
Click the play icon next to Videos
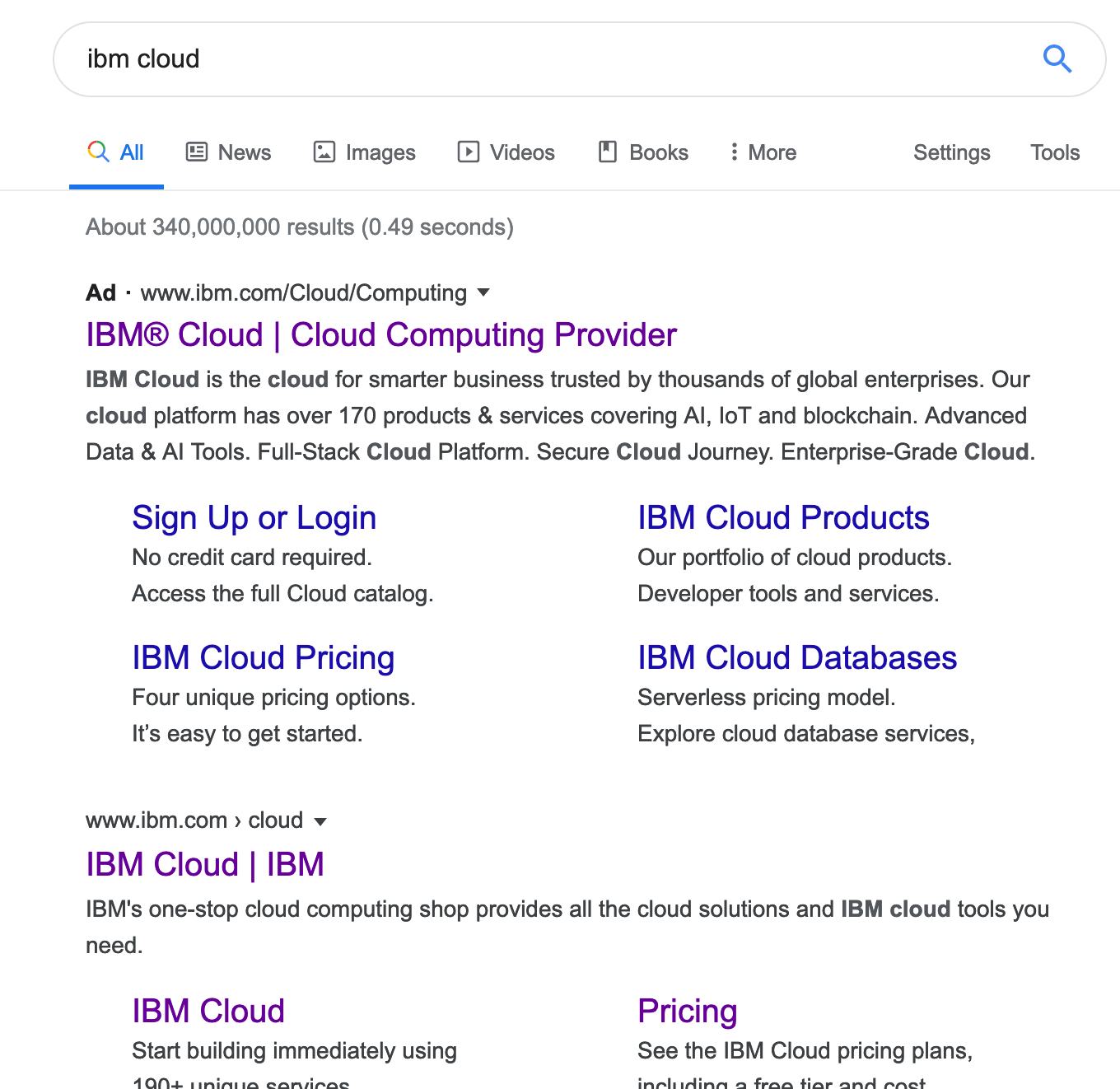pyautogui.click(x=469, y=152)
